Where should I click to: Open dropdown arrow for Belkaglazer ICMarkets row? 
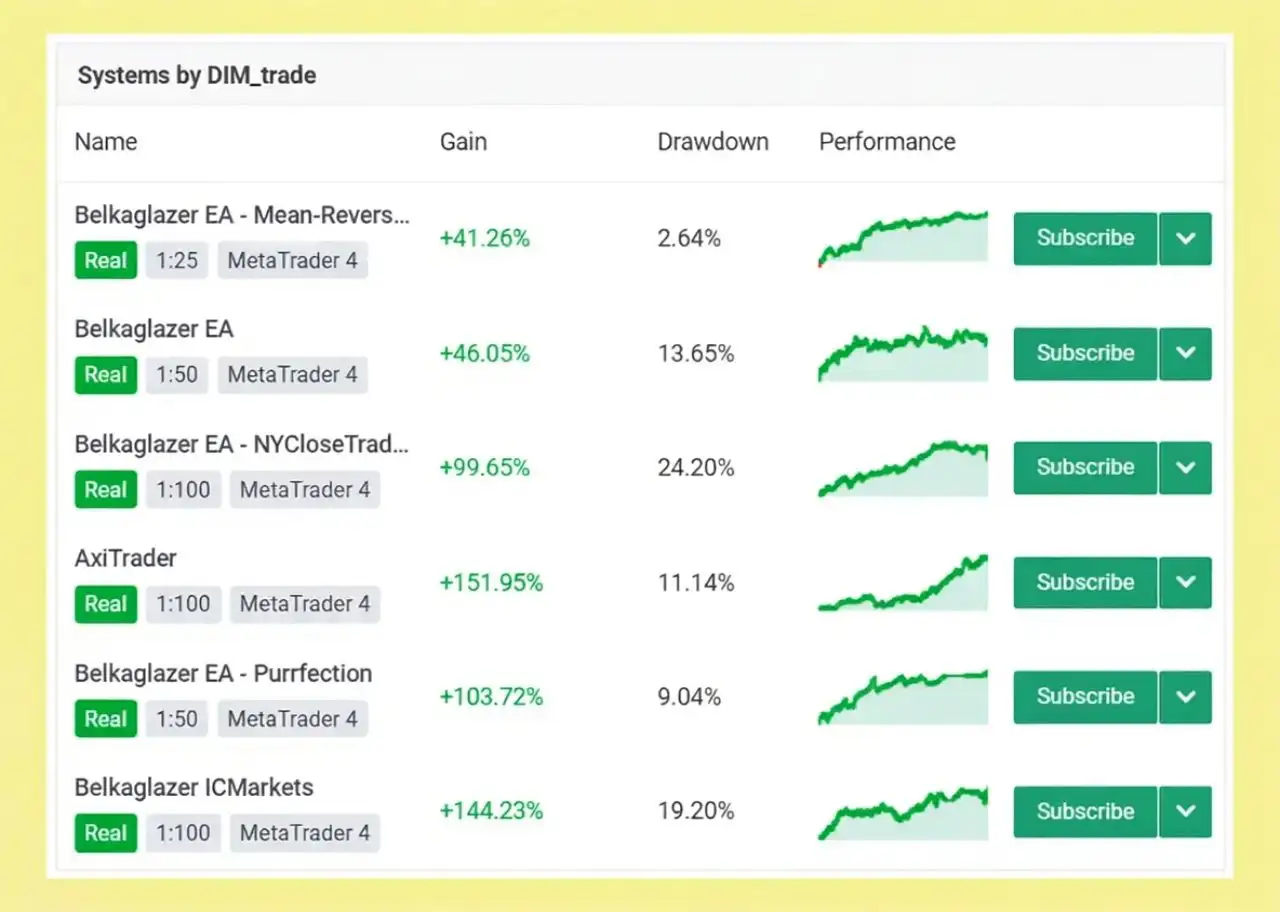tap(1185, 812)
